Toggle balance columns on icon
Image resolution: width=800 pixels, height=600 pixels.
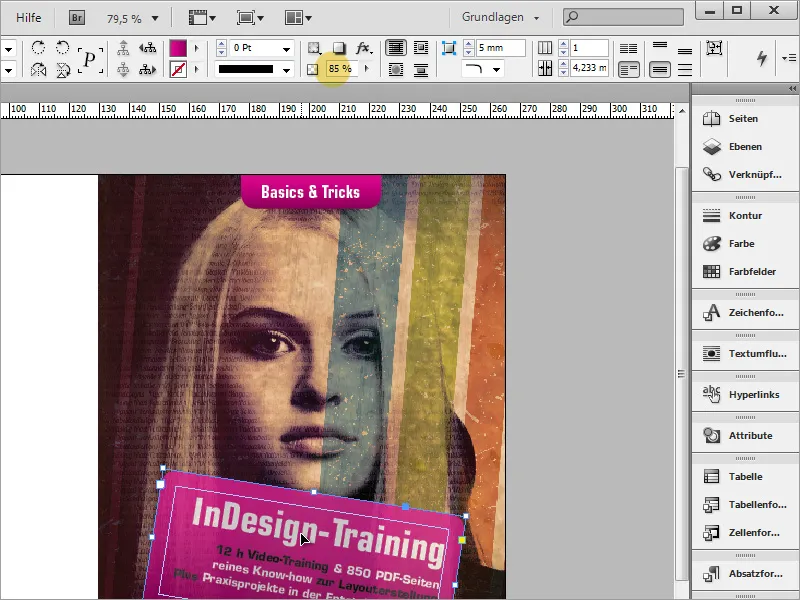click(628, 48)
